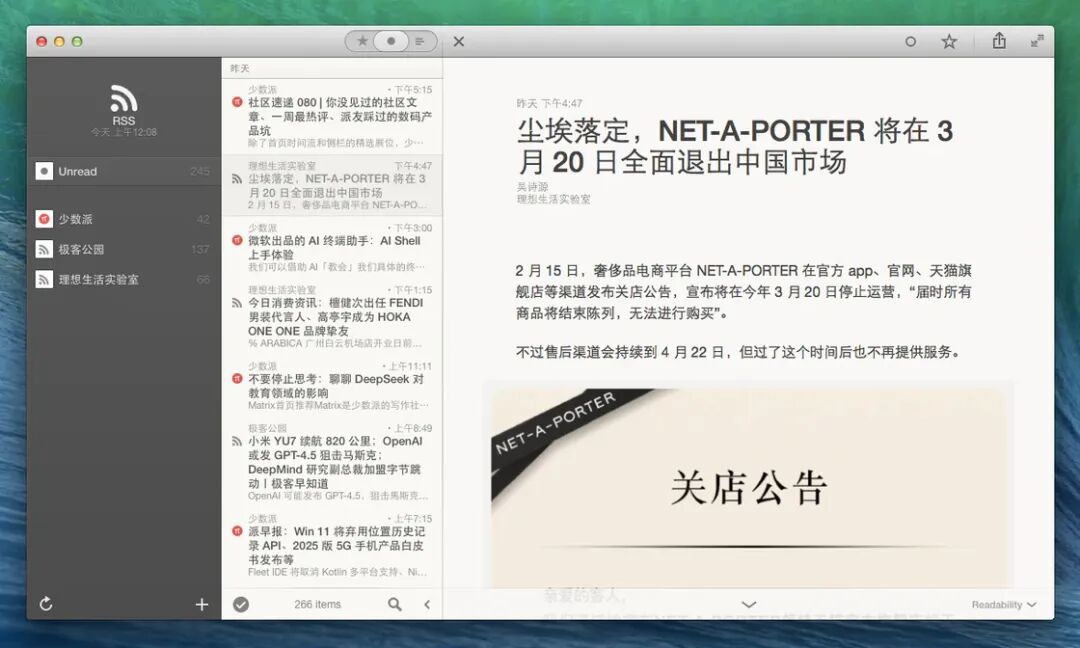
Task: Click the 266 items count label
Action: pos(318,605)
